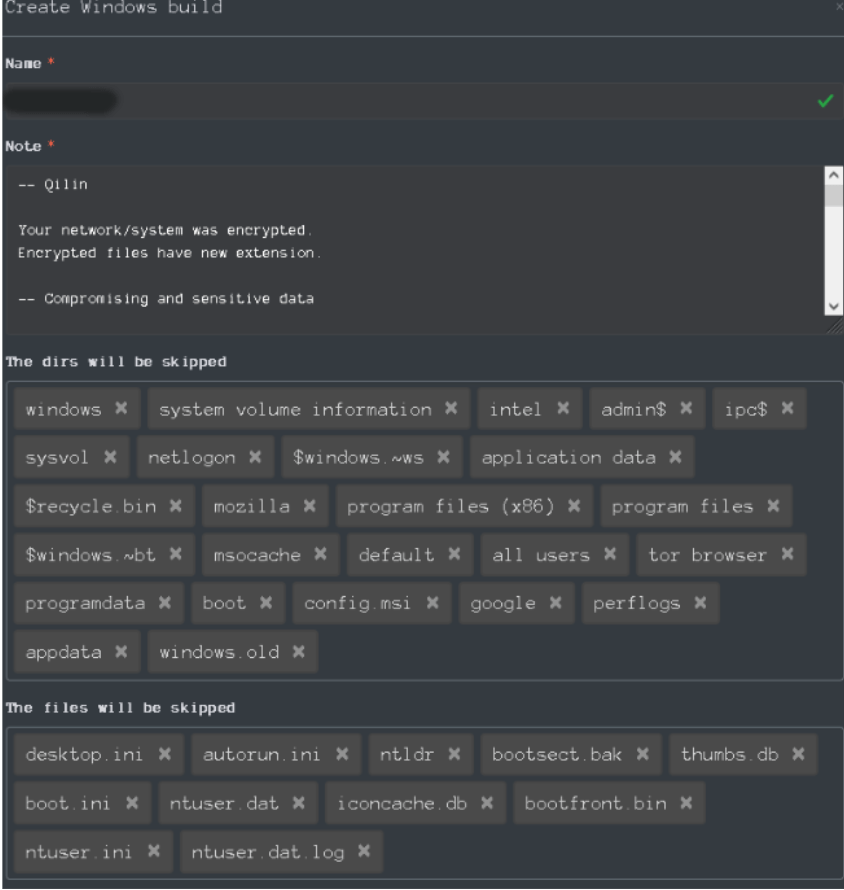Focus the Name input field
The height and width of the screenshot is (890, 844).
click(x=400, y=101)
